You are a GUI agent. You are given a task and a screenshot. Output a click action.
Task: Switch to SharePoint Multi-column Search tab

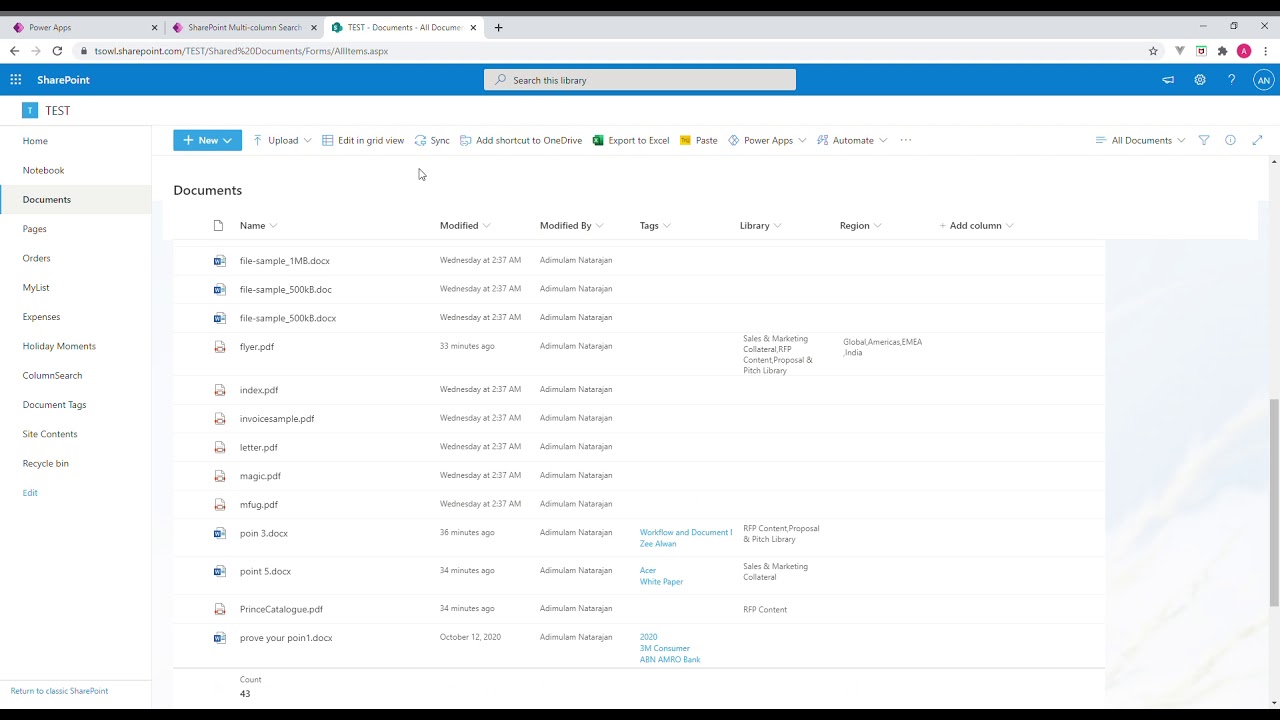coord(245,28)
